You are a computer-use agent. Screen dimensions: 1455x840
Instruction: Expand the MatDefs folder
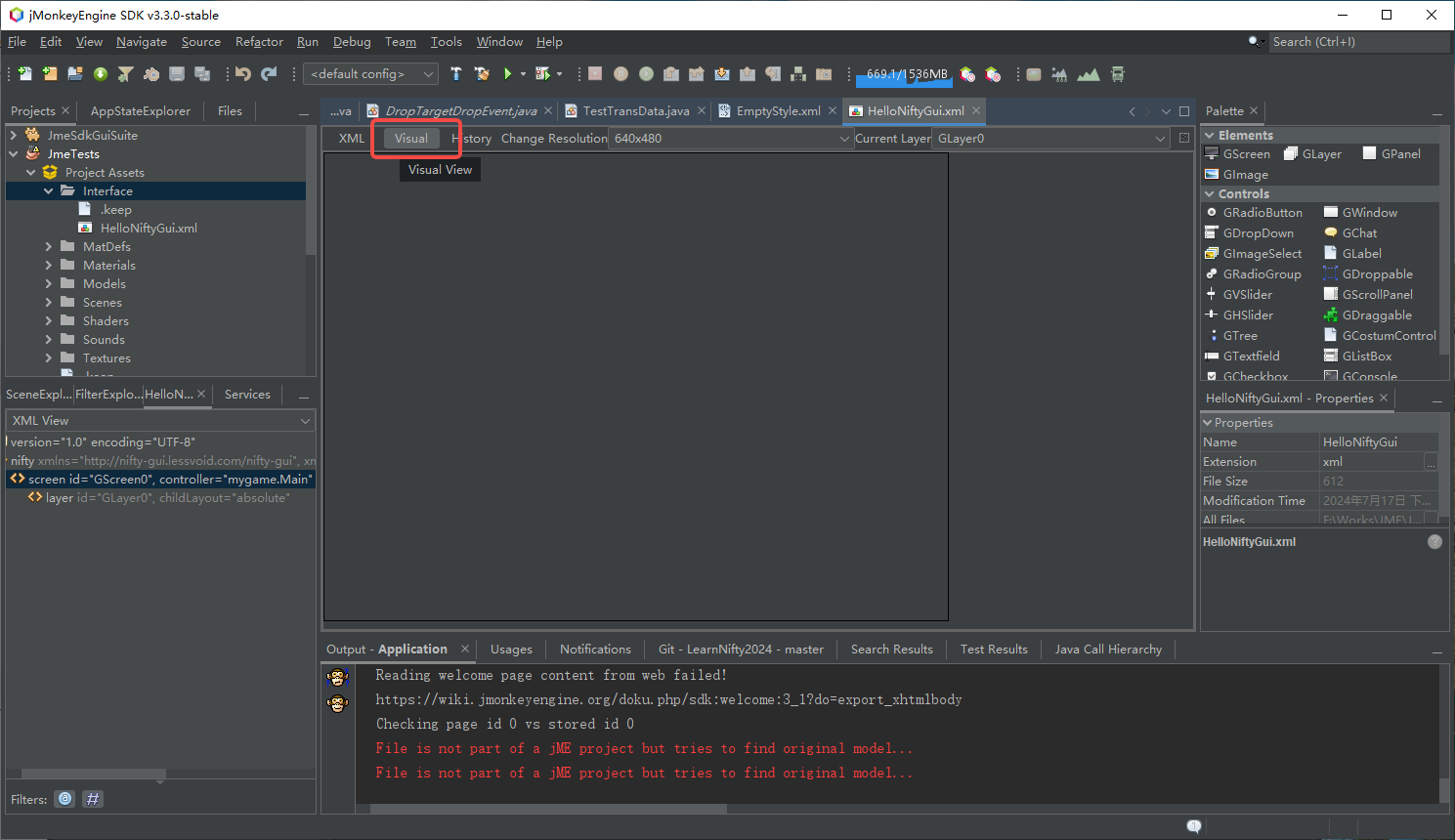[49, 247]
